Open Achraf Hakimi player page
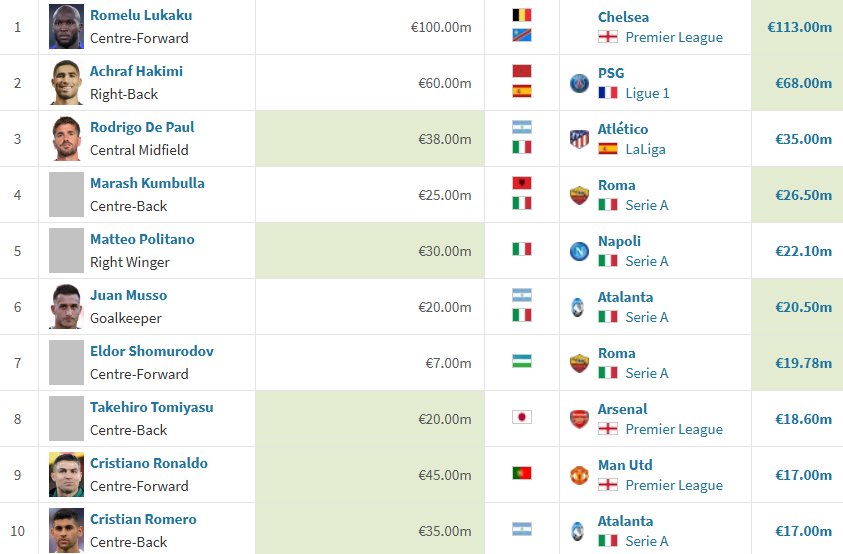This screenshot has height=554, width=843. pyautogui.click(x=136, y=71)
